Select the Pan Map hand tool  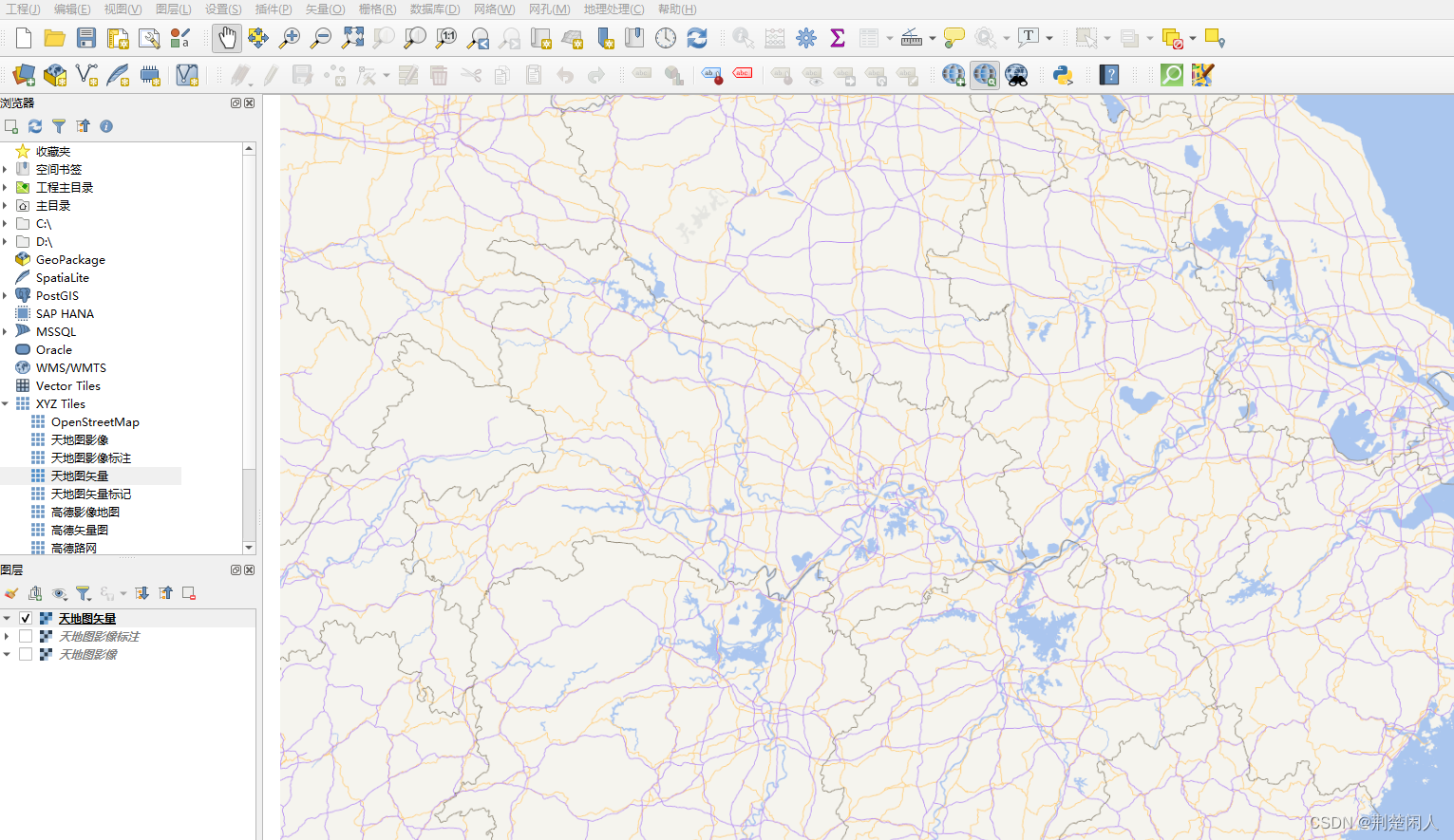pyautogui.click(x=226, y=38)
